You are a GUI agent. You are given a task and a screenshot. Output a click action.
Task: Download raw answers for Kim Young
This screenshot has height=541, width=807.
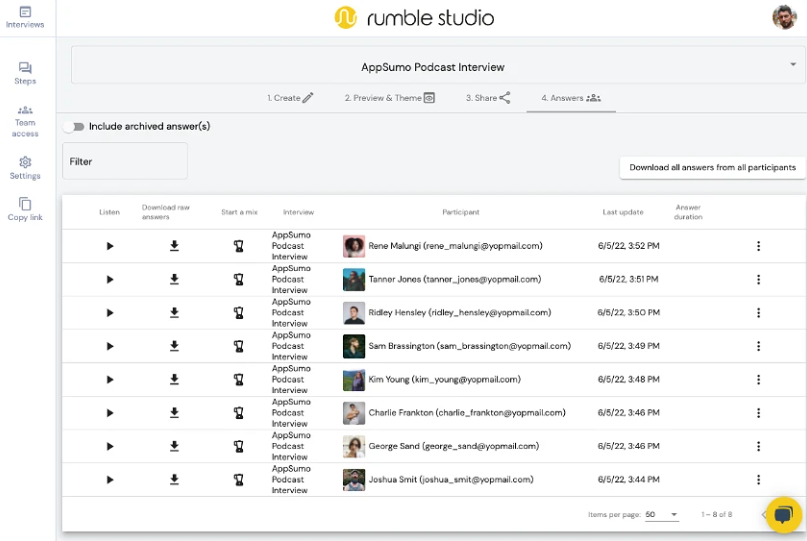click(174, 379)
